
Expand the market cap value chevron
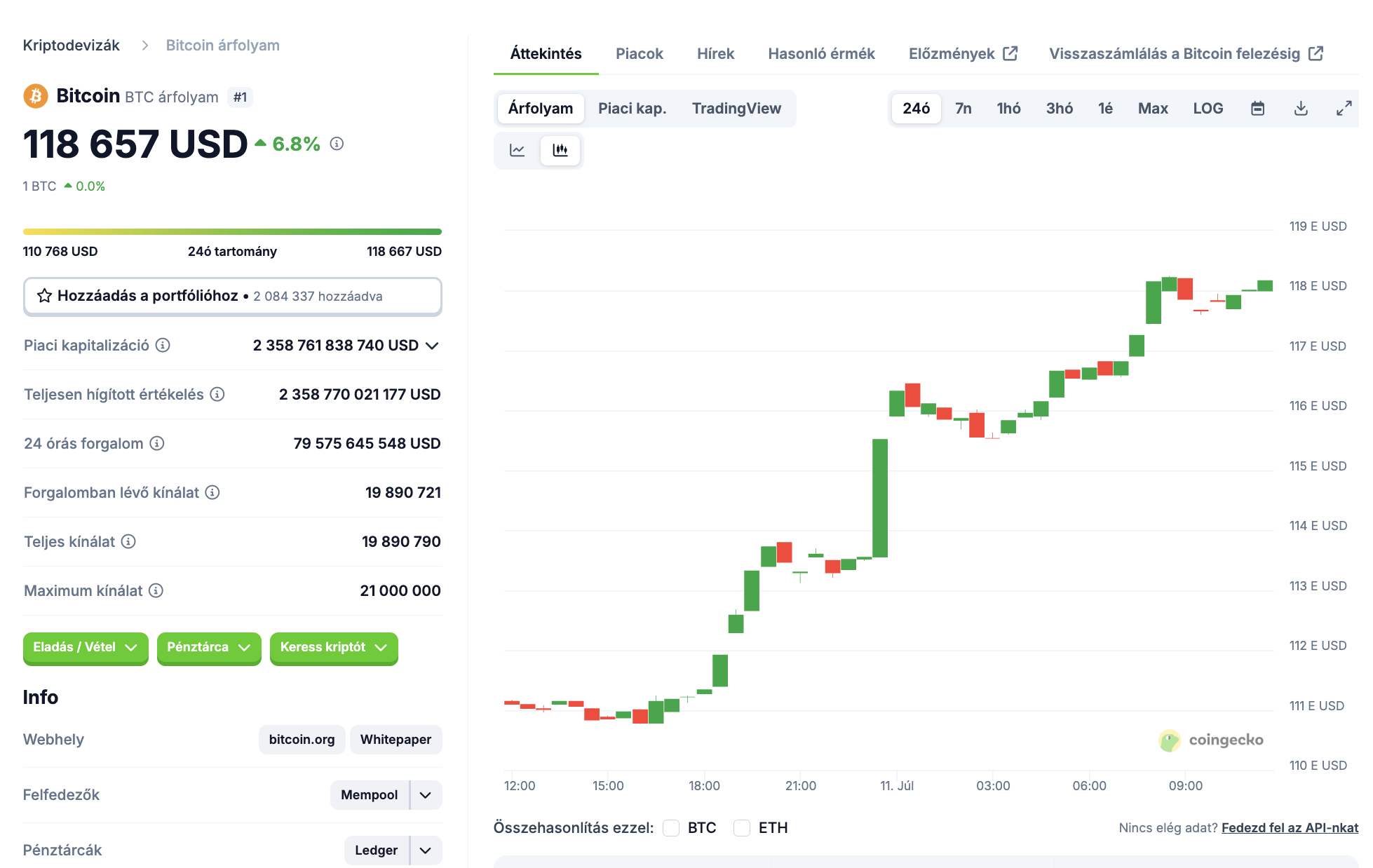[432, 346]
